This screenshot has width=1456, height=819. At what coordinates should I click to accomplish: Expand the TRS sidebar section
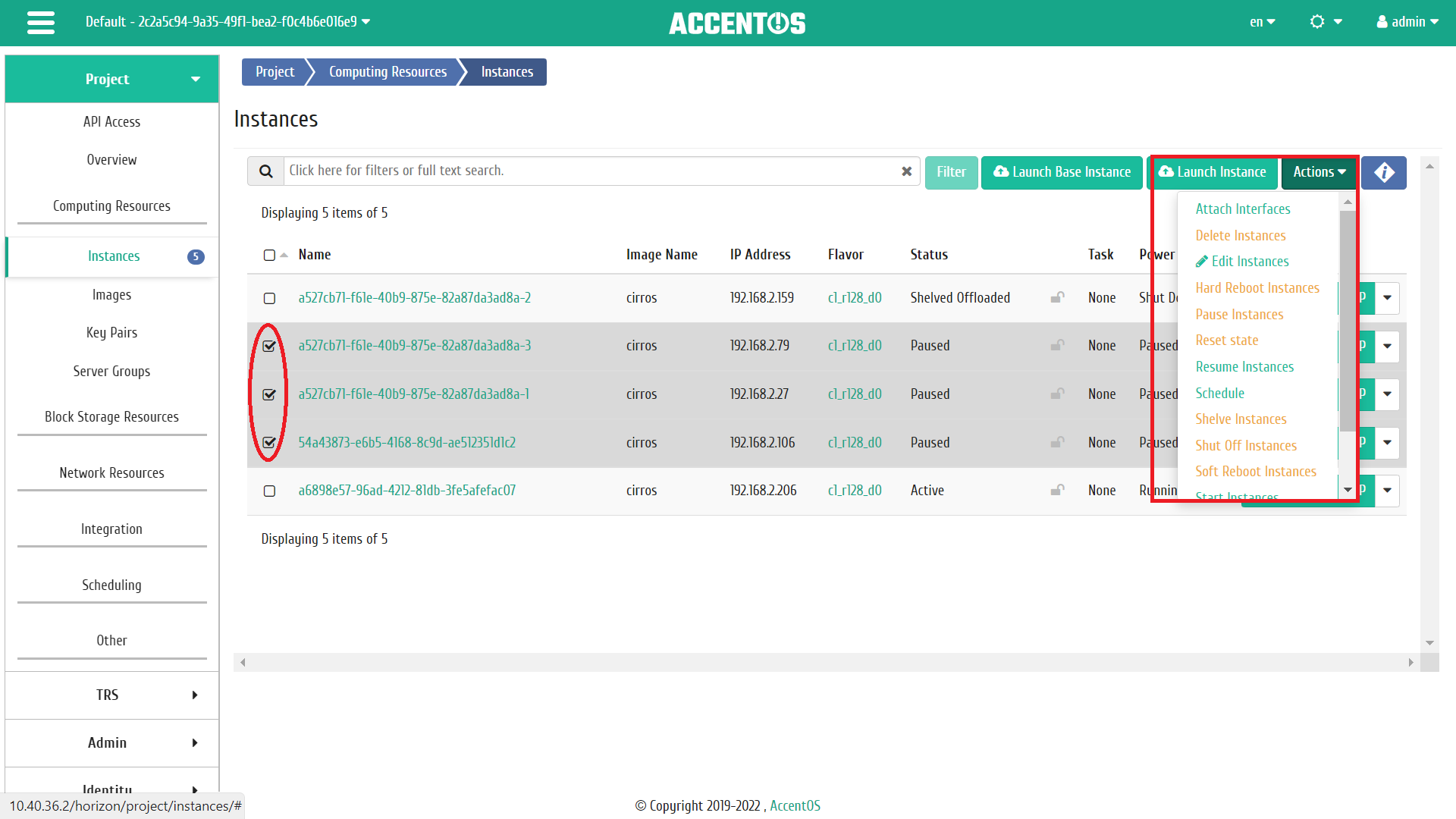tap(112, 695)
